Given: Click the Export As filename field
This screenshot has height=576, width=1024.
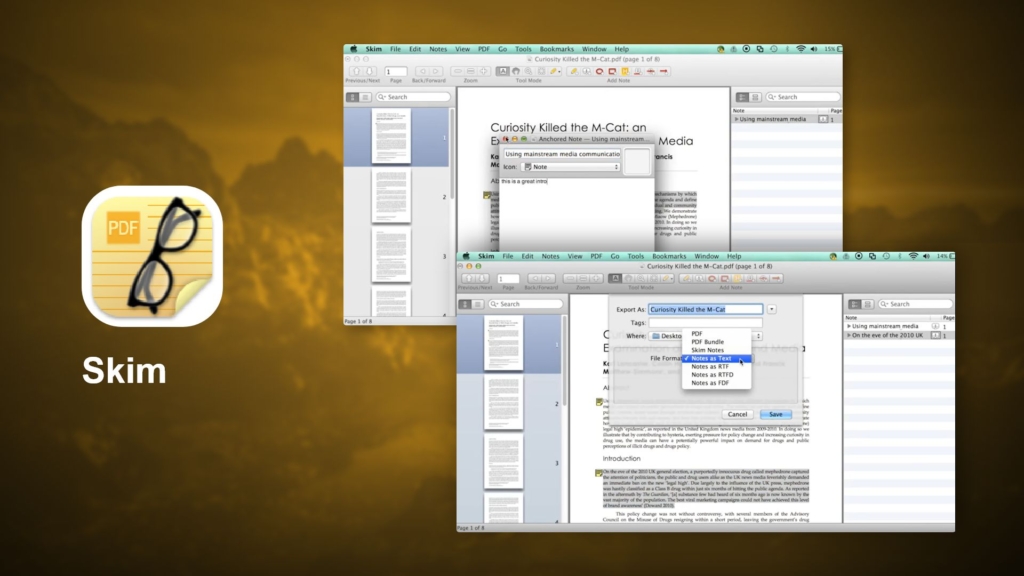Looking at the screenshot, I should click(705, 309).
